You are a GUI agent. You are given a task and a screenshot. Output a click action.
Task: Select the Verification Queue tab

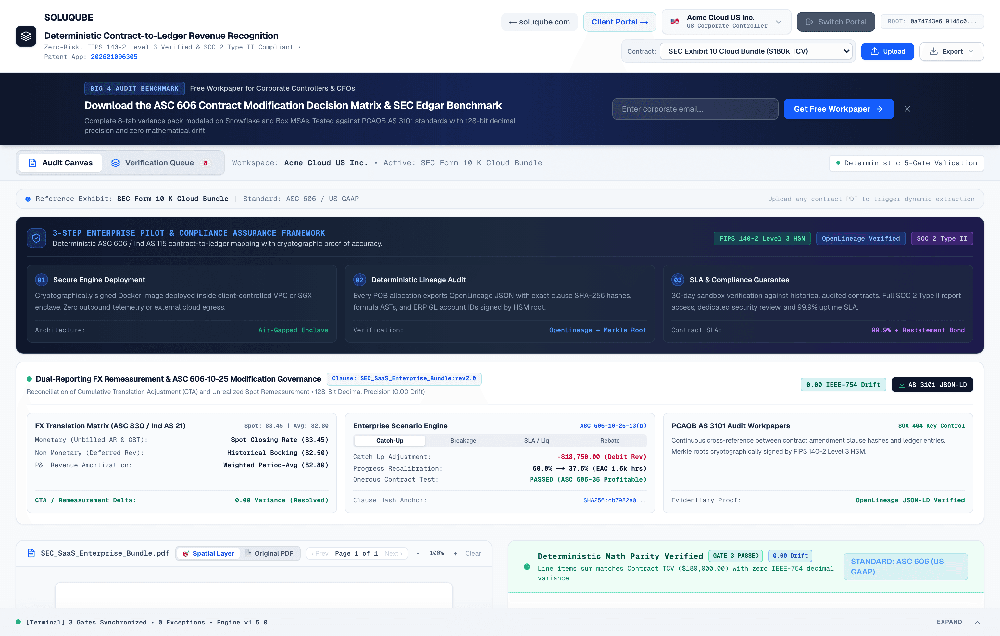click(x=160, y=163)
